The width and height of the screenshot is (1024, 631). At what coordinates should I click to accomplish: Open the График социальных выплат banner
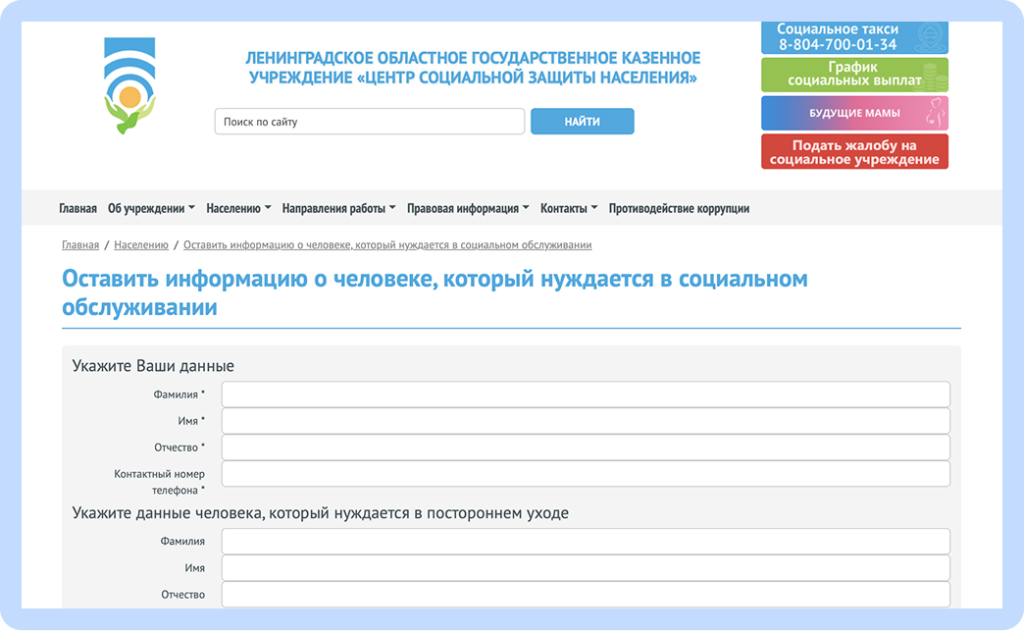(854, 74)
